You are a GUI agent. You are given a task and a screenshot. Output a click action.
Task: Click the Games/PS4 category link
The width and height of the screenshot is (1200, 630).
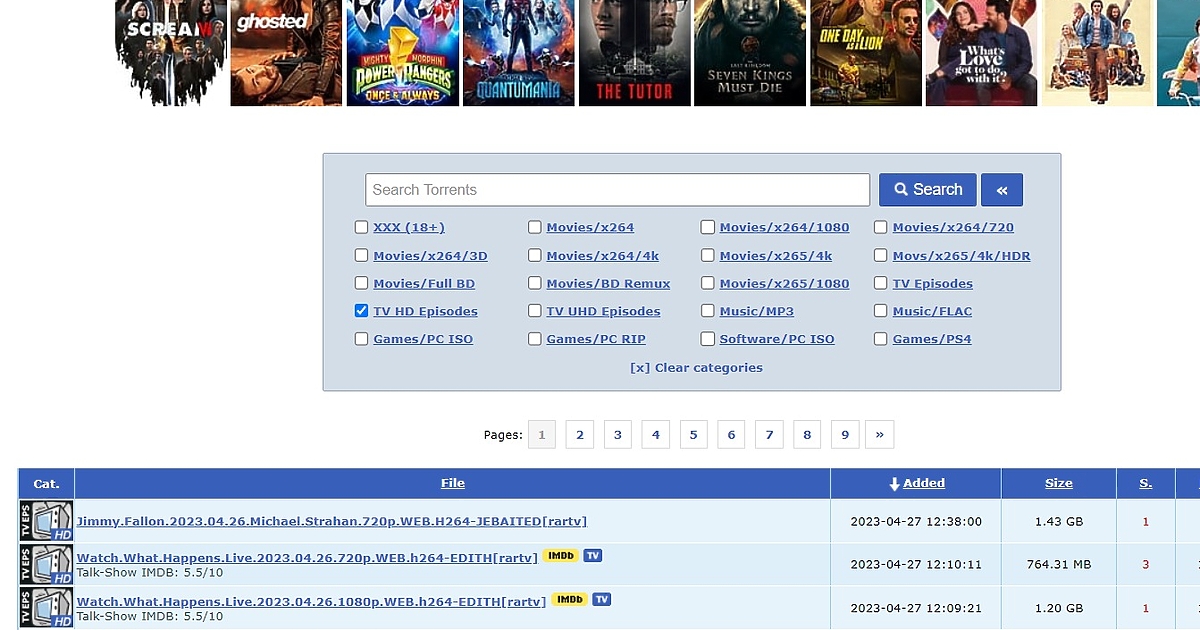931,339
